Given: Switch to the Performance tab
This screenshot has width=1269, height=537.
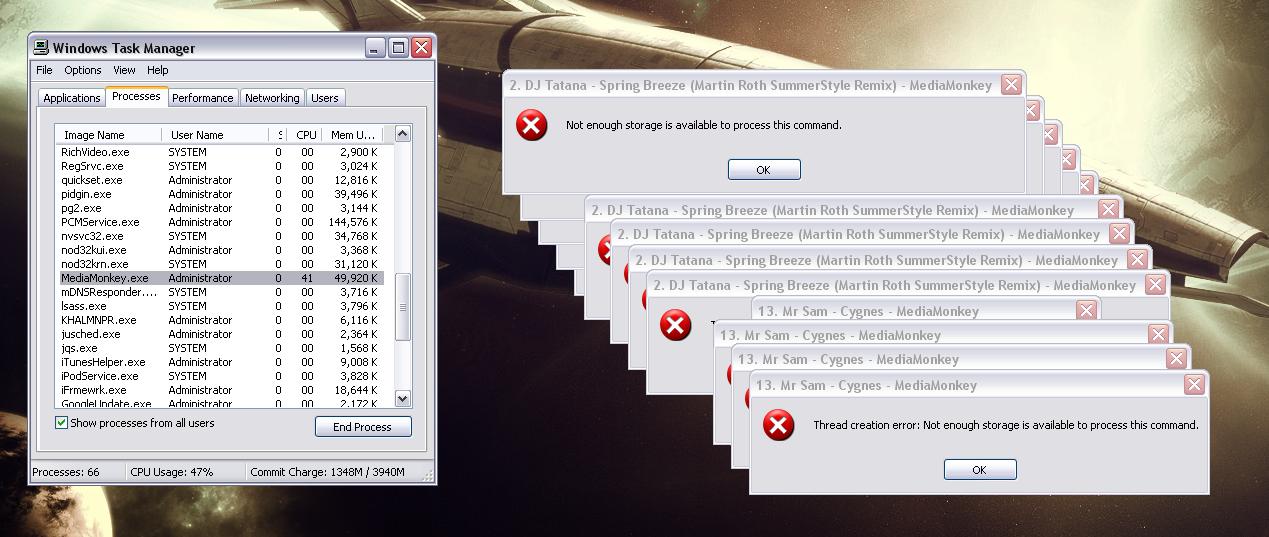Looking at the screenshot, I should pos(202,98).
